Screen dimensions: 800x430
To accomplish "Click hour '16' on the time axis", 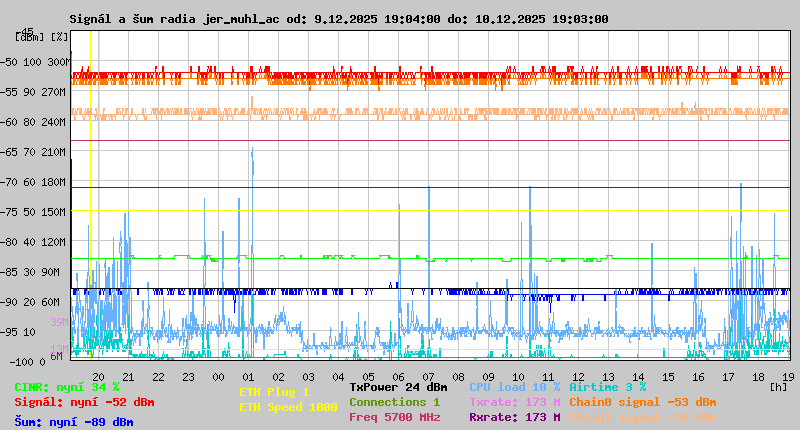I will pos(698,377).
